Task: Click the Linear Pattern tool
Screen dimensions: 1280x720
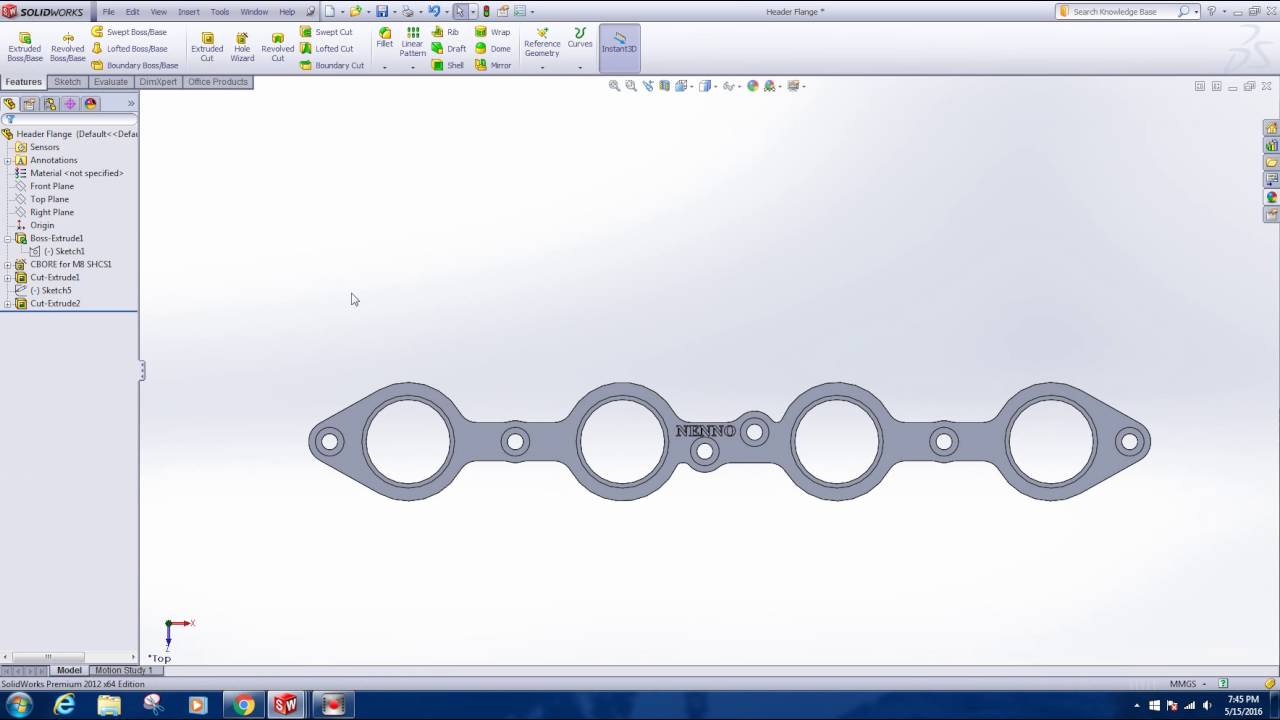Action: tap(413, 42)
